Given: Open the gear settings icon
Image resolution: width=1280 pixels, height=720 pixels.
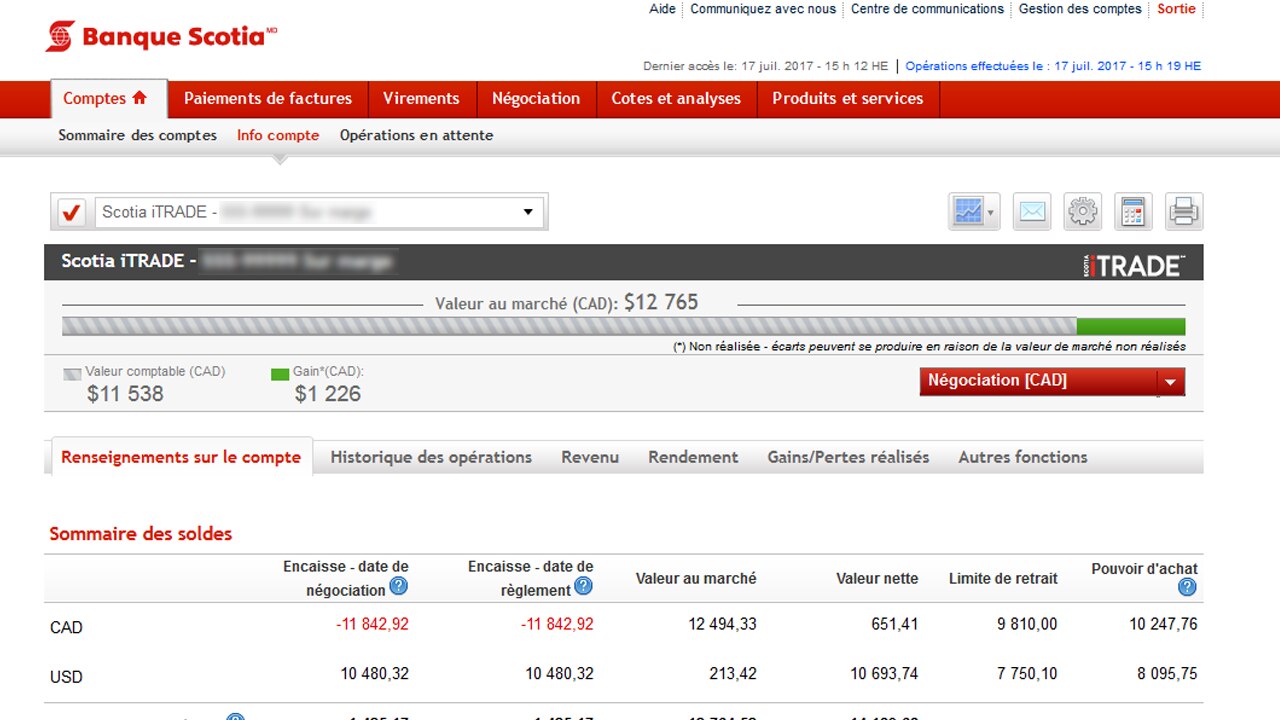Looking at the screenshot, I should pyautogui.click(x=1083, y=212).
